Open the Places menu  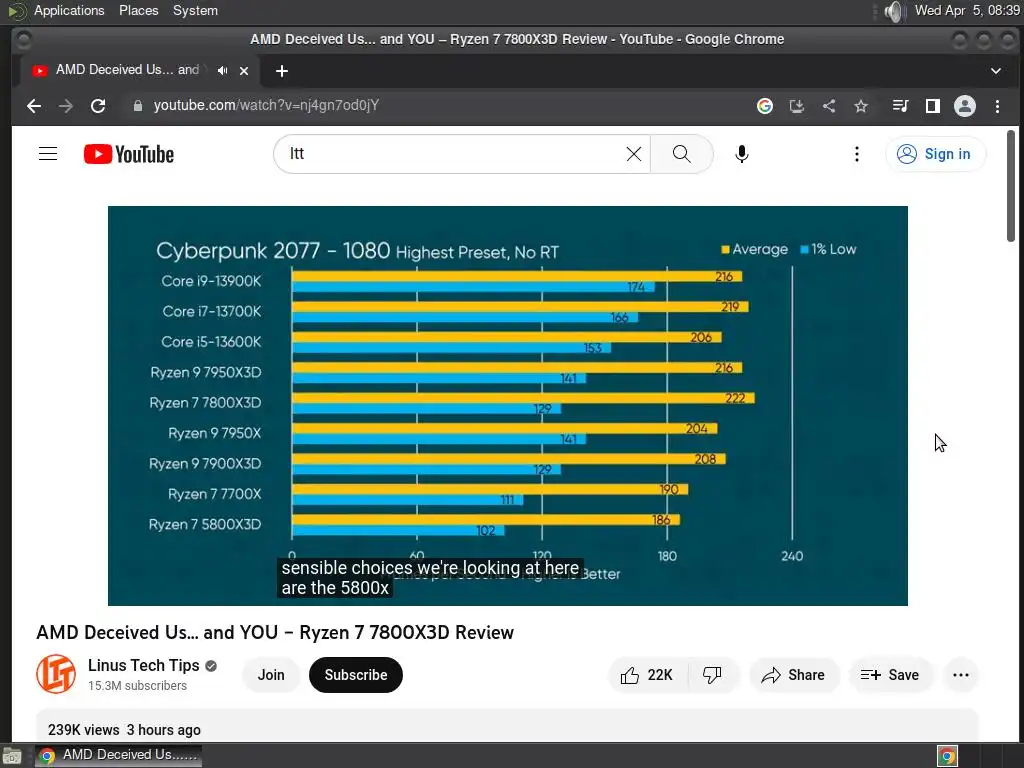click(138, 10)
